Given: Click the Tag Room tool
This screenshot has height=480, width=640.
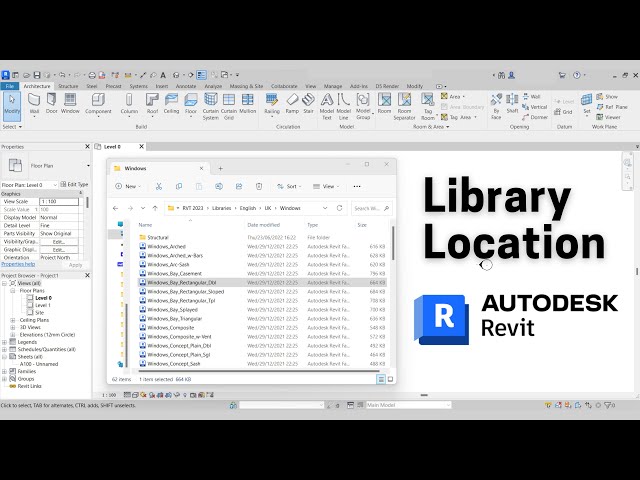Looking at the screenshot, I should [x=428, y=106].
